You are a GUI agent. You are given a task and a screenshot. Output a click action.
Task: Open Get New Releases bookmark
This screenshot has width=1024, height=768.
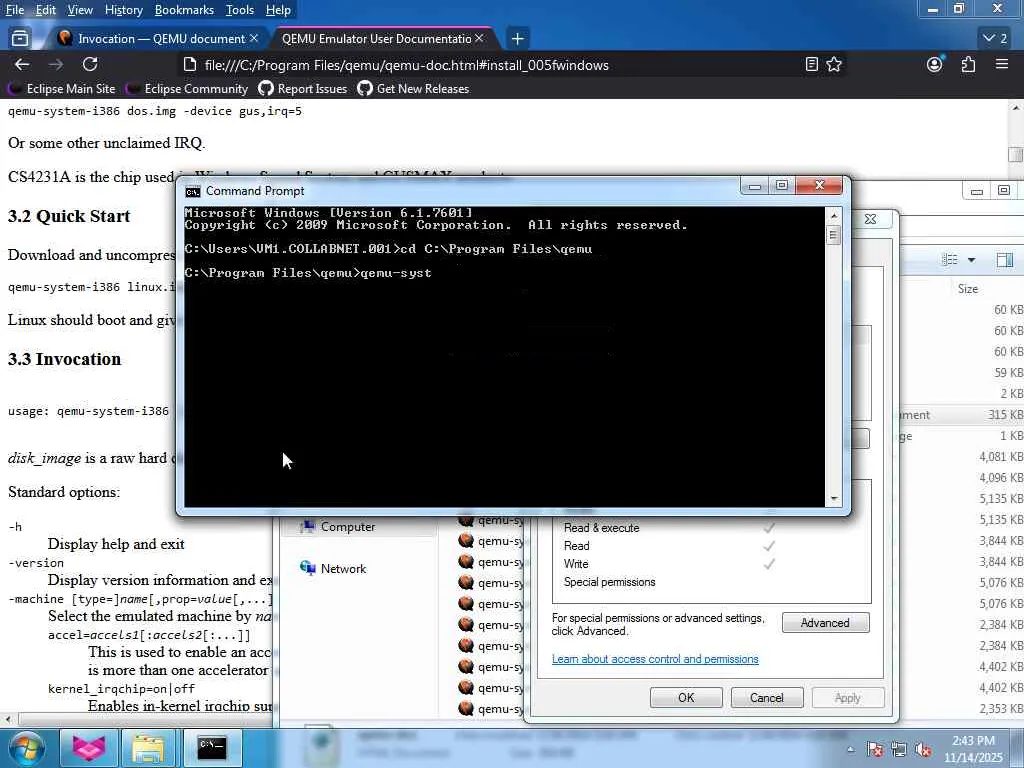413,89
